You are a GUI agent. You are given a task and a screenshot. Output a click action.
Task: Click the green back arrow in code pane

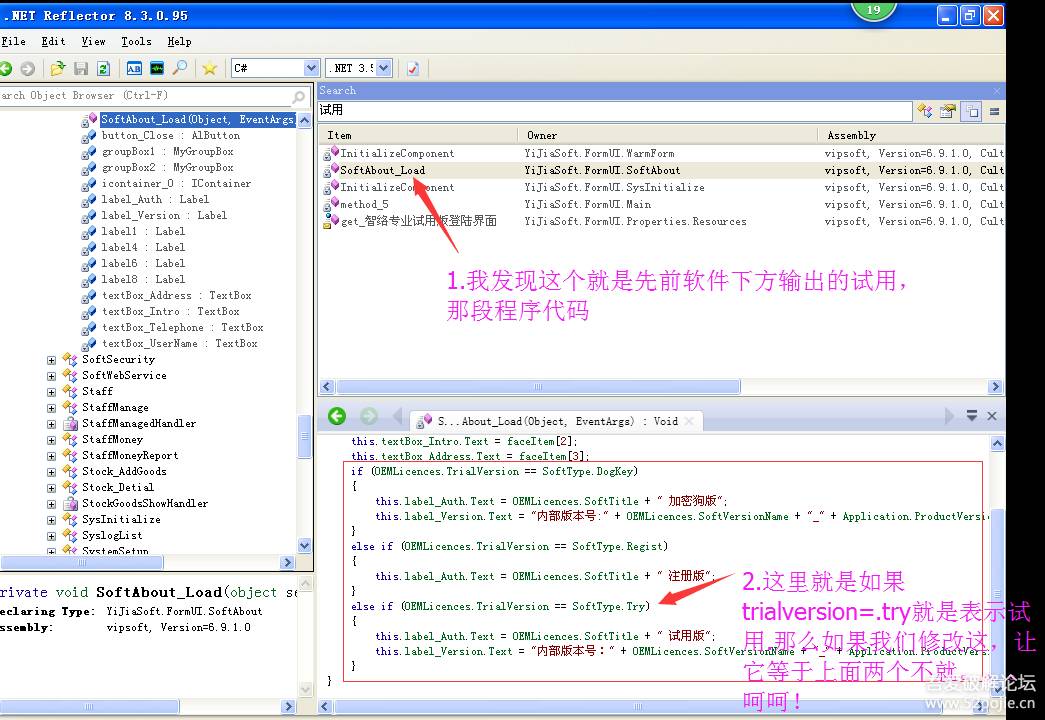[337, 416]
